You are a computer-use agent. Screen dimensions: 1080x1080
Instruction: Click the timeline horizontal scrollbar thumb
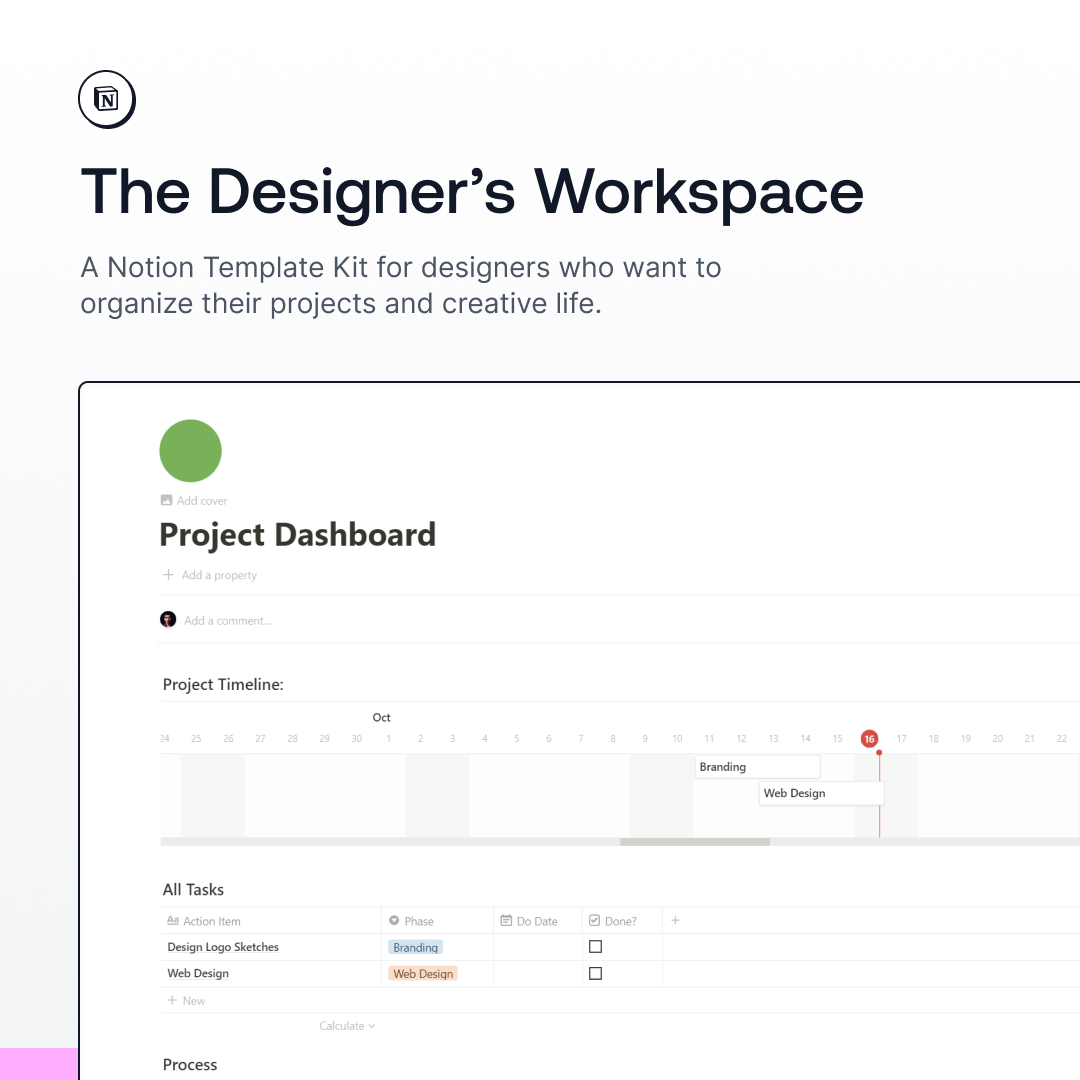pos(695,842)
